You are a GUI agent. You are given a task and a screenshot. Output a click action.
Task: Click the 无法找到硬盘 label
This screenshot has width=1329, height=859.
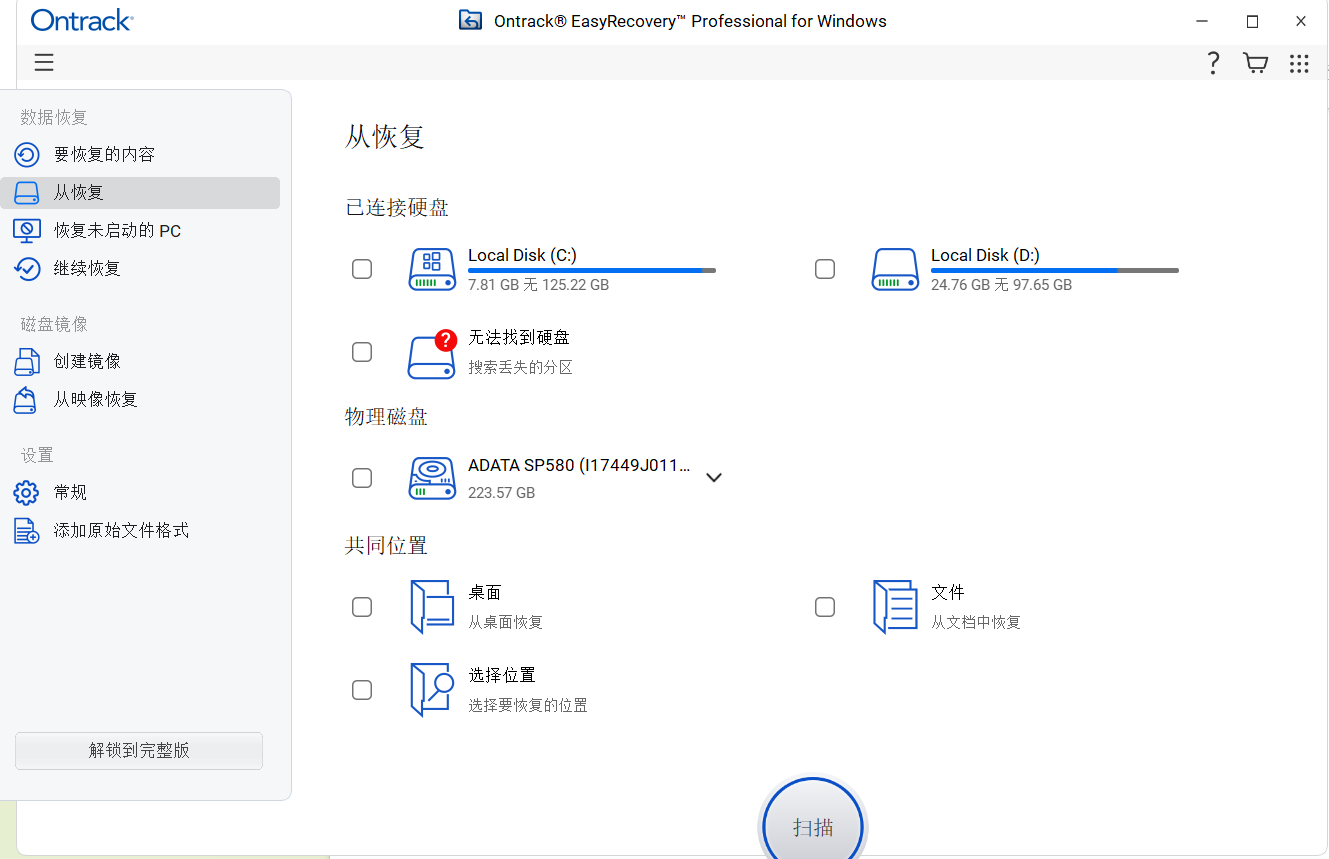[519, 338]
